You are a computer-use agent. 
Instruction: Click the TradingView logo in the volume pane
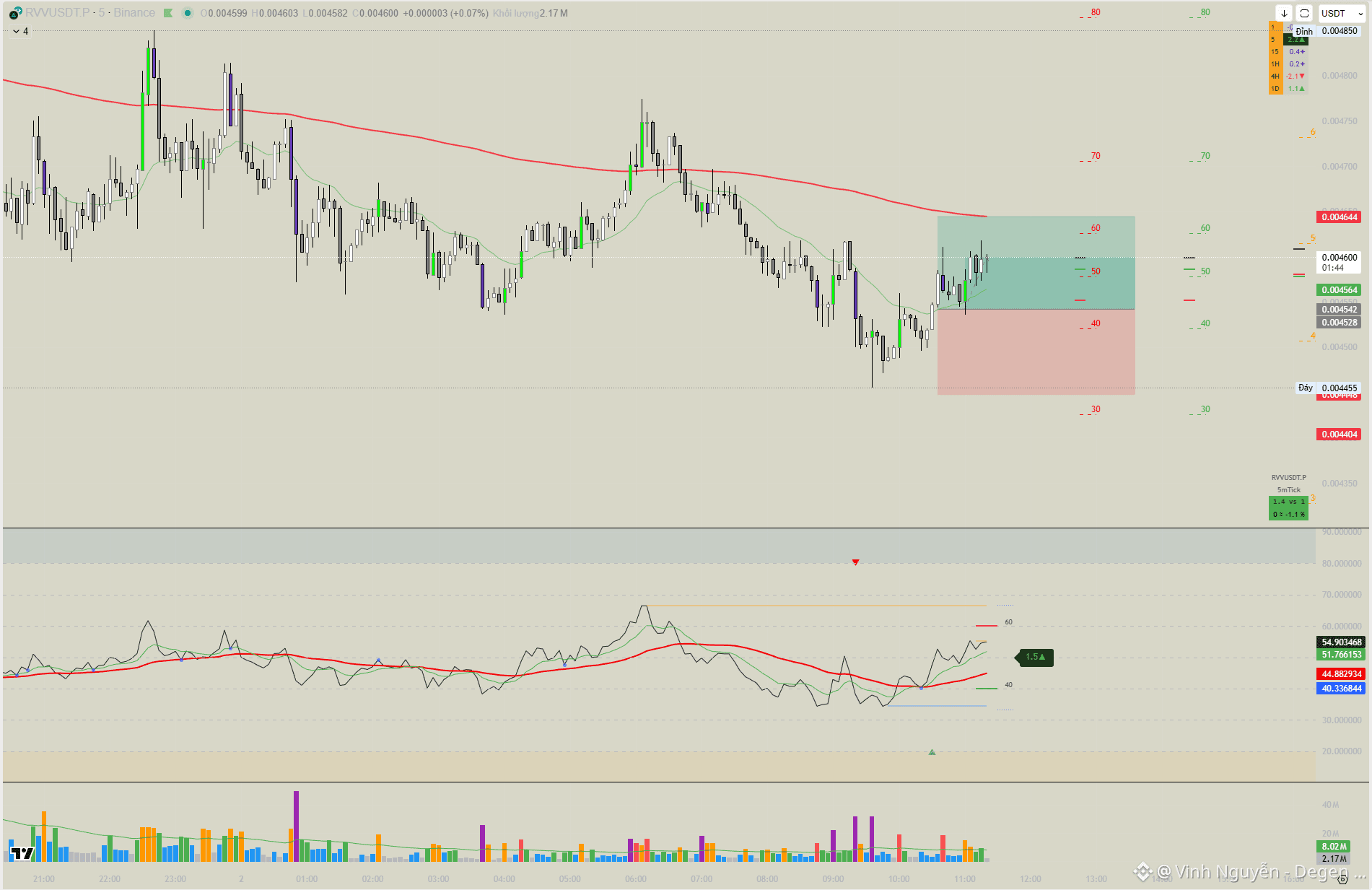coord(22,853)
